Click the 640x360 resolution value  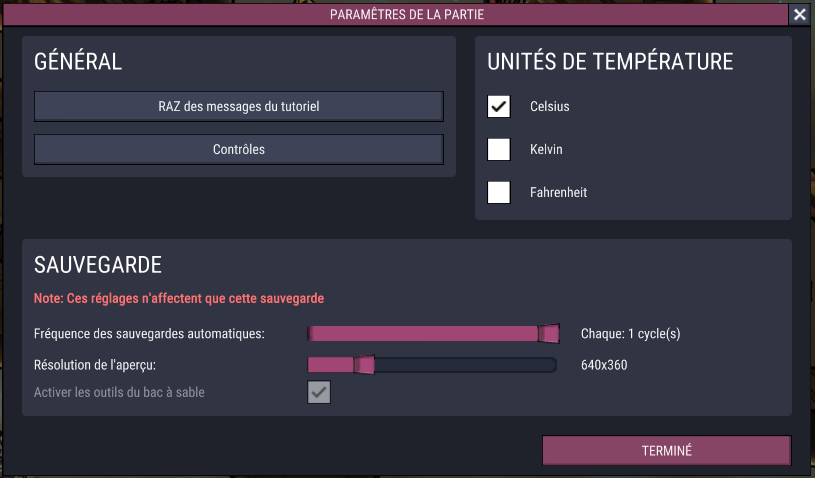604,365
